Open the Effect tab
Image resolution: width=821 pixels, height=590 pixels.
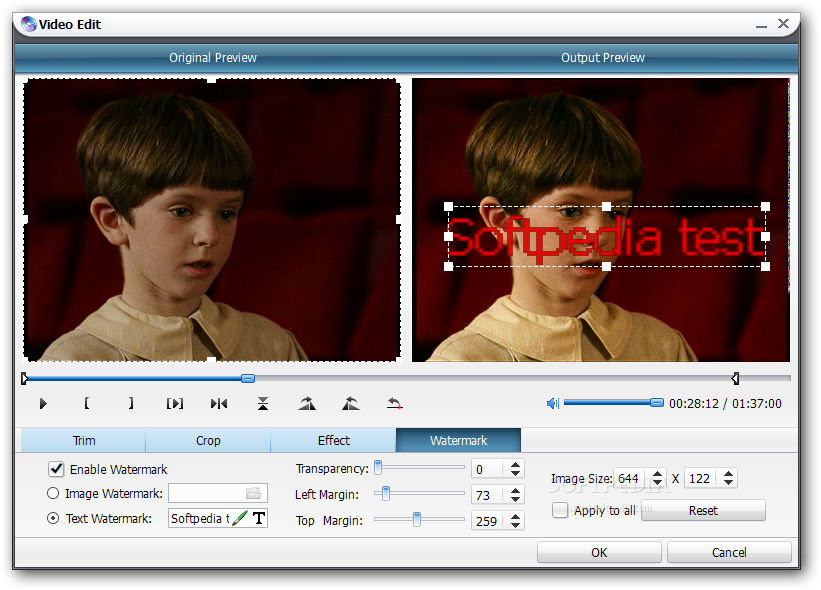click(x=334, y=440)
